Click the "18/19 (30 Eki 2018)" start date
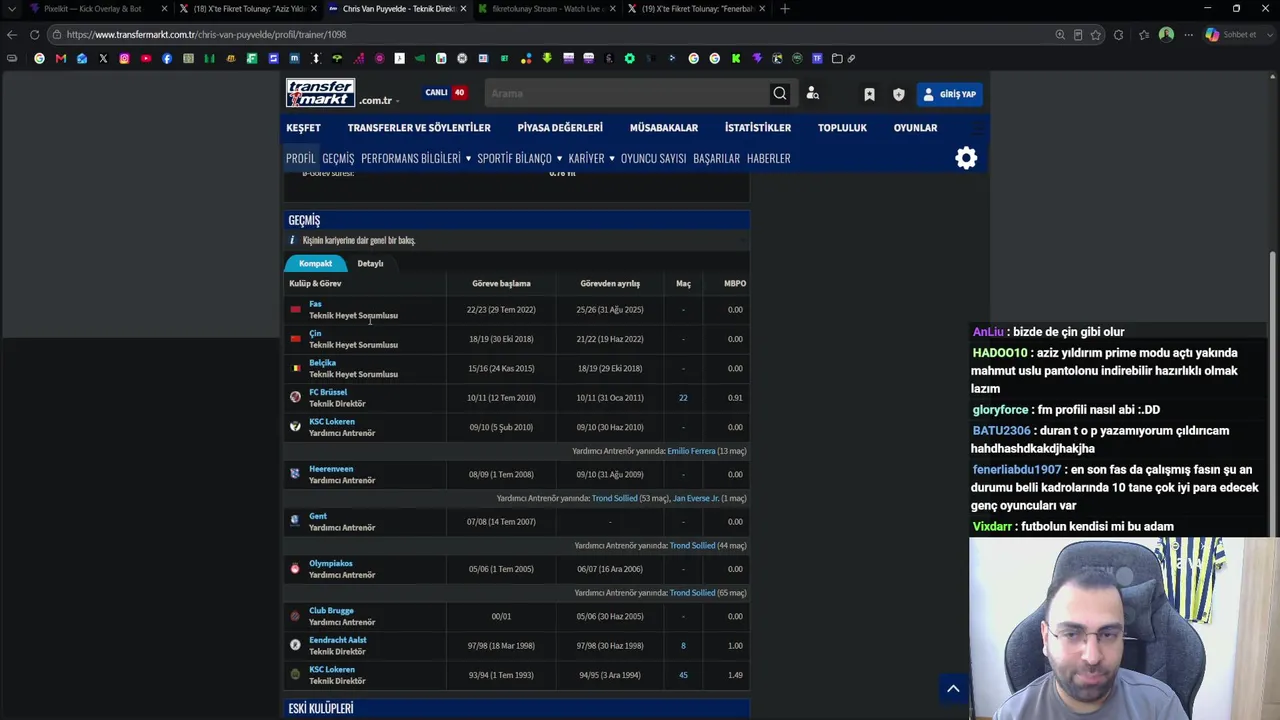The image size is (1280, 720). pyautogui.click(x=501, y=339)
